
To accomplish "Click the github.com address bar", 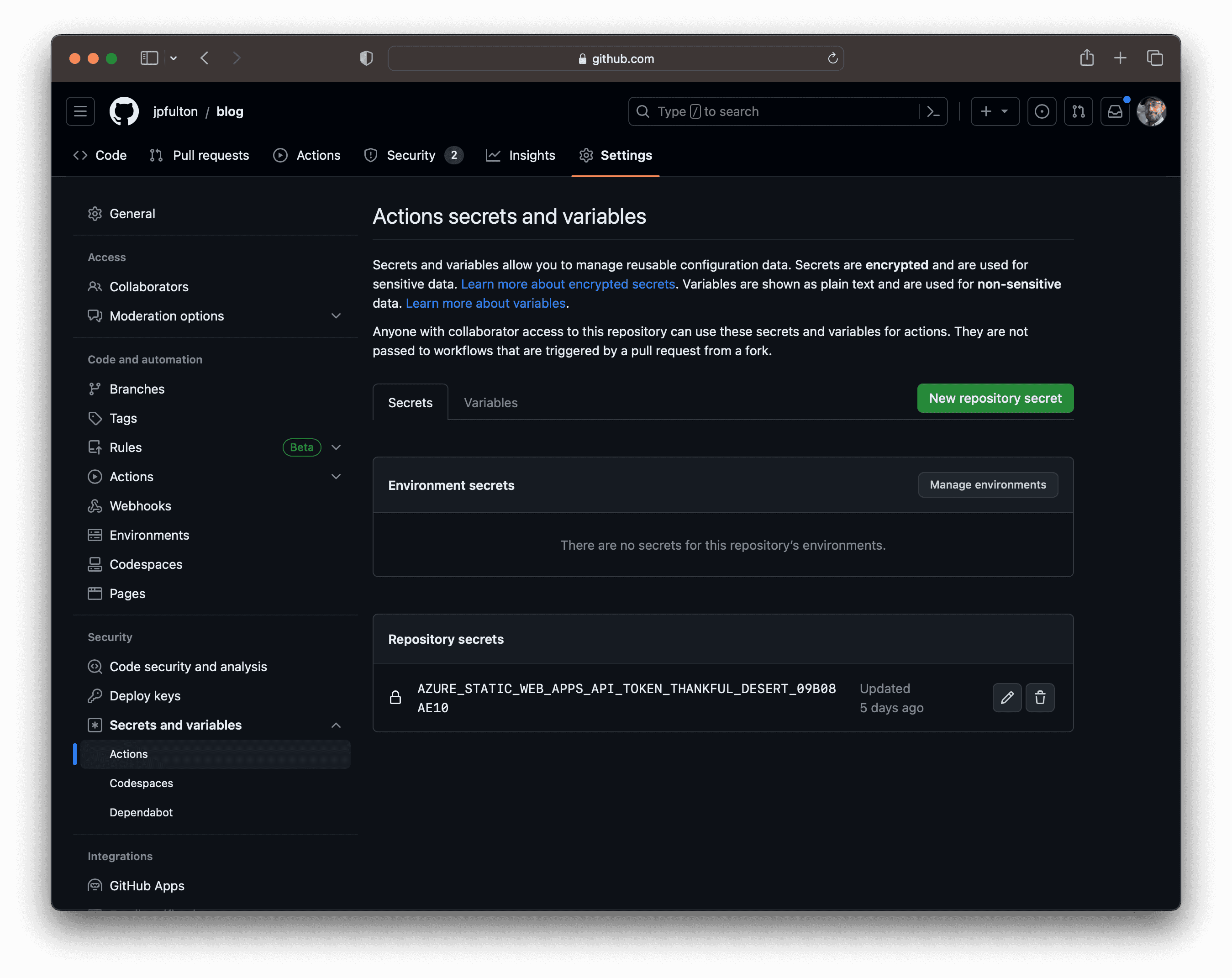I will click(x=616, y=58).
